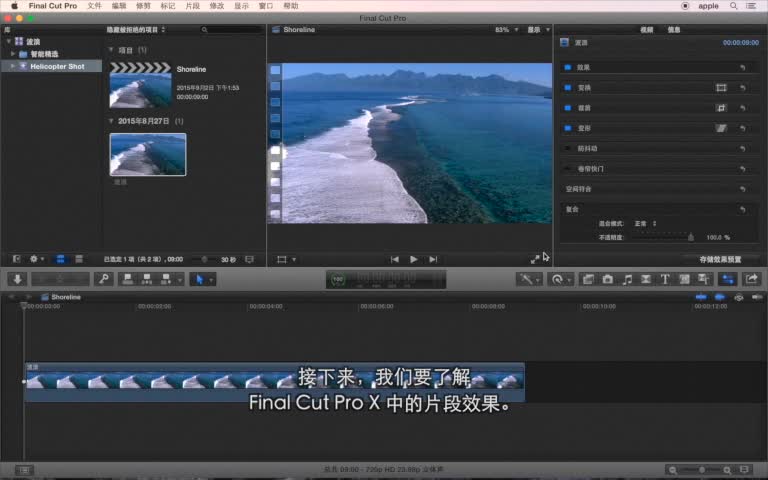The width and height of the screenshot is (768, 480).
Task: Toggle the Inspector panel button
Action: pyautogui.click(x=728, y=279)
